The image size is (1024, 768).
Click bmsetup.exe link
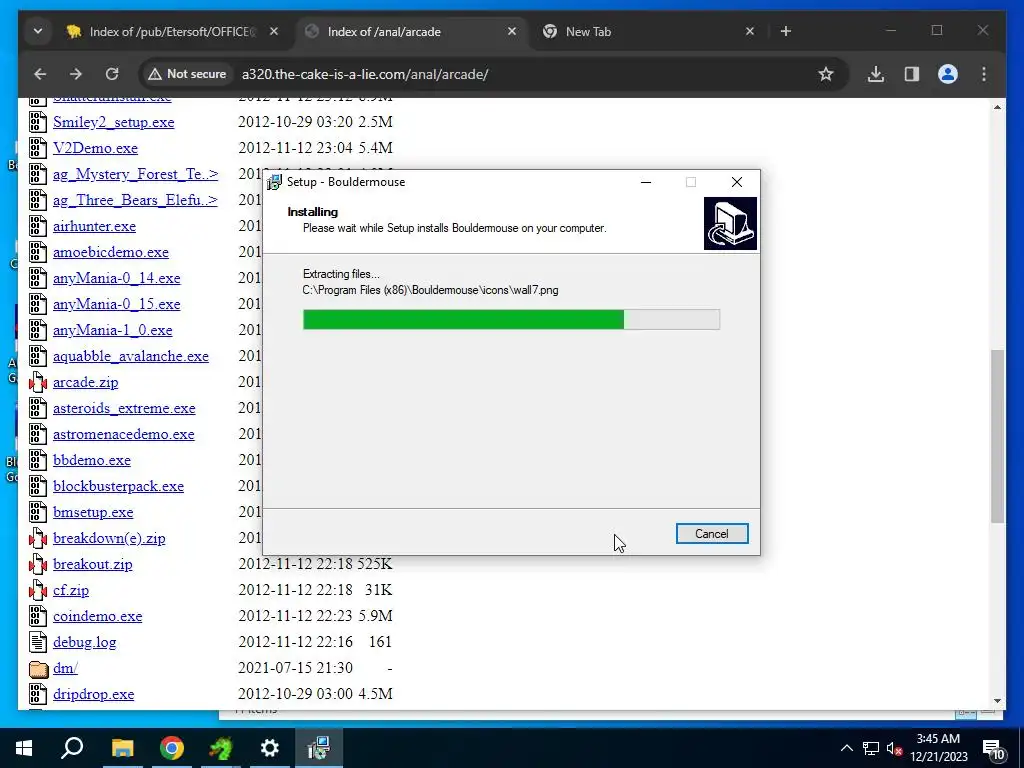point(93,512)
